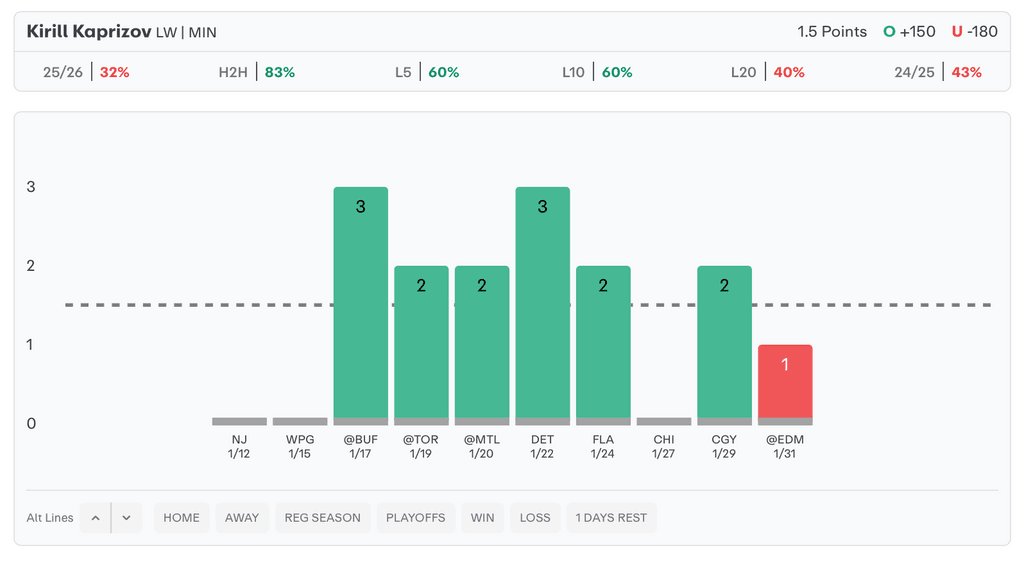Select the Over +150 odds

[909, 31]
